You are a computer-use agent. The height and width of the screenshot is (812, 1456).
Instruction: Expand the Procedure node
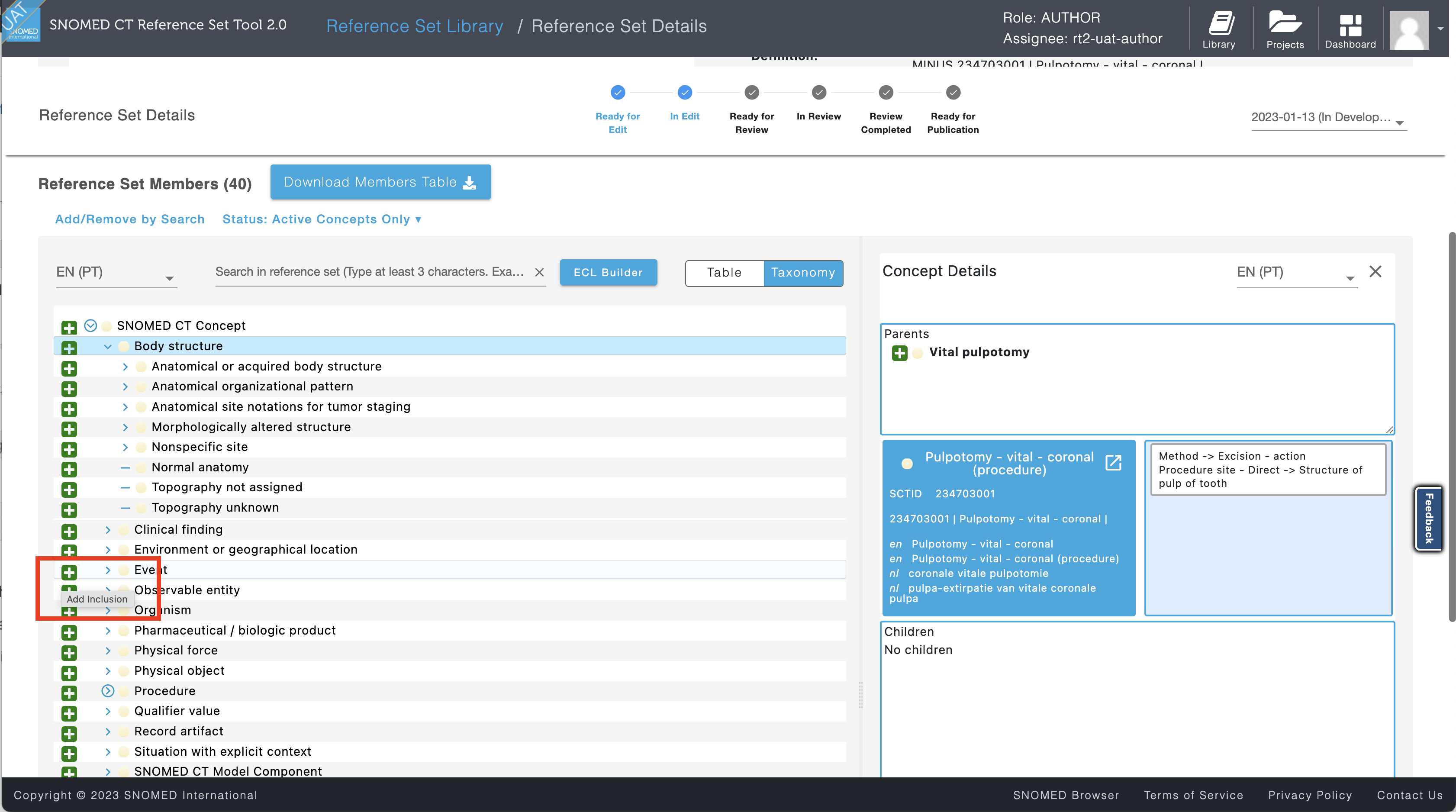[107, 691]
